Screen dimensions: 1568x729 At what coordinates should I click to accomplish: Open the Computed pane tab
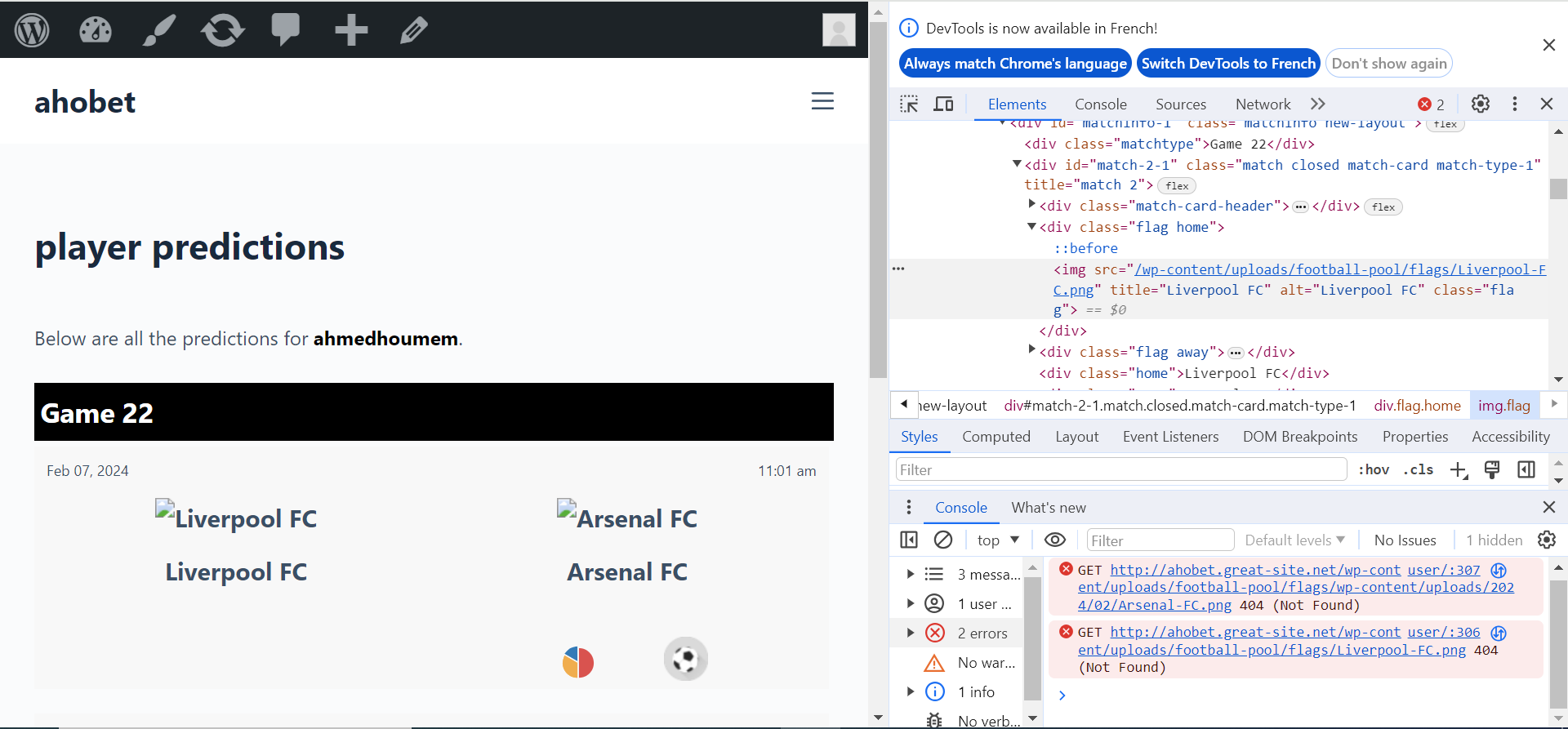[996, 437]
